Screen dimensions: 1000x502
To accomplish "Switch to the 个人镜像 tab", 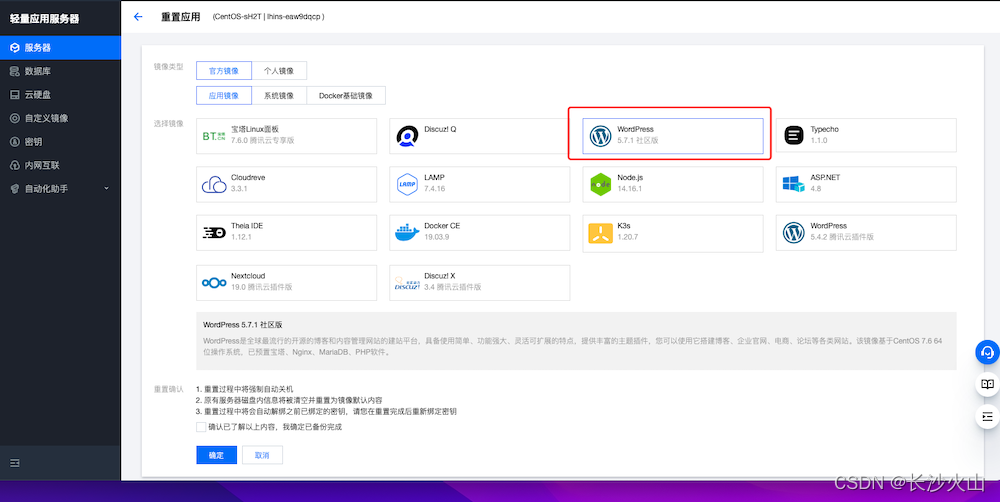I will (279, 71).
